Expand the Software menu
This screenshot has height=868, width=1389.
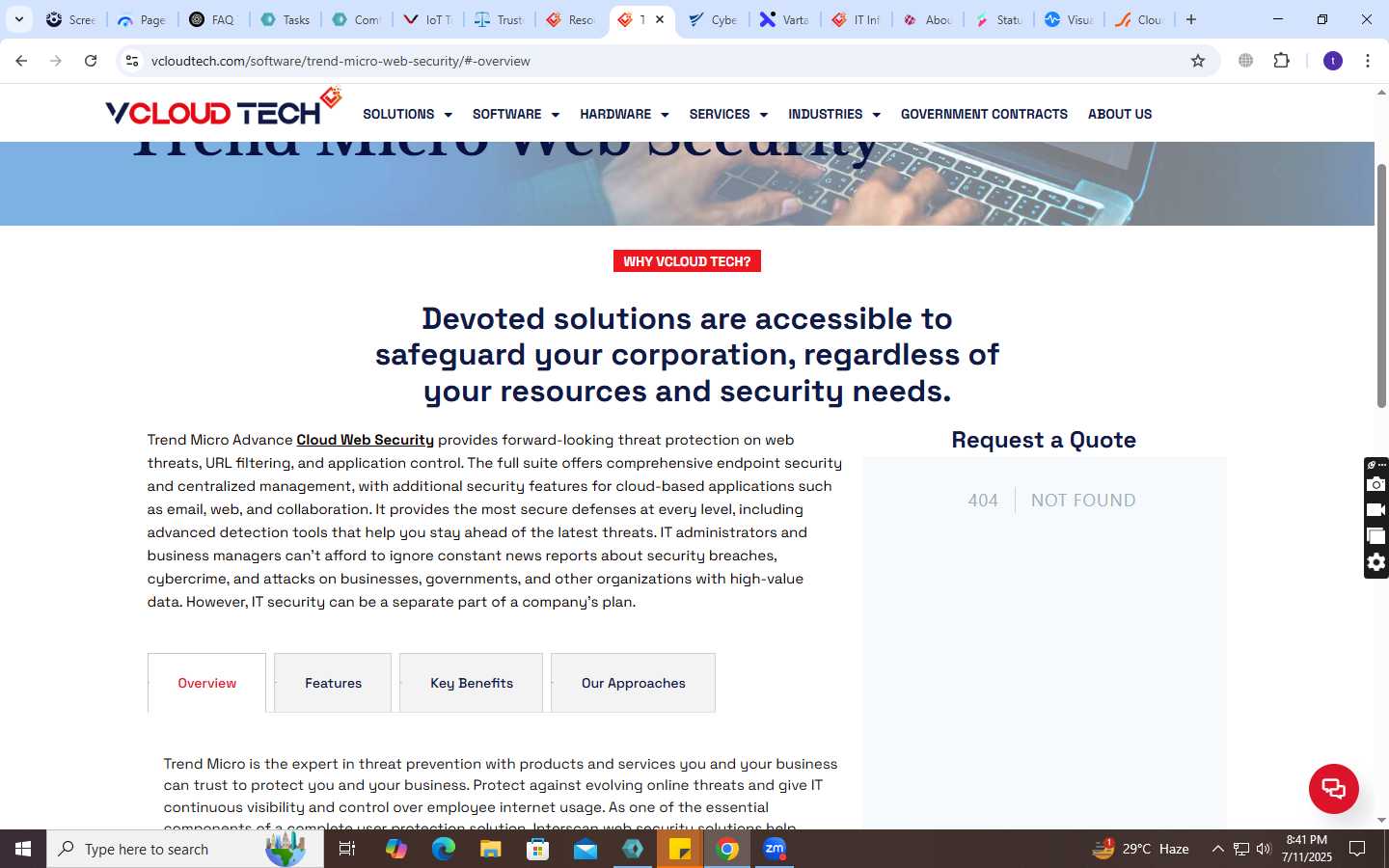click(x=516, y=114)
